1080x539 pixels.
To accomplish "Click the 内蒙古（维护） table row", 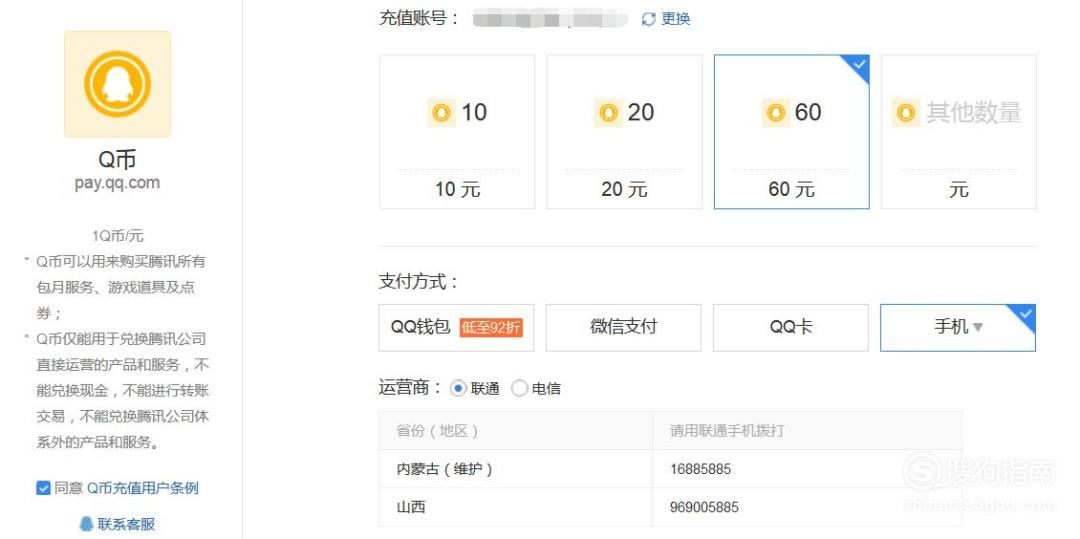I will [670, 469].
